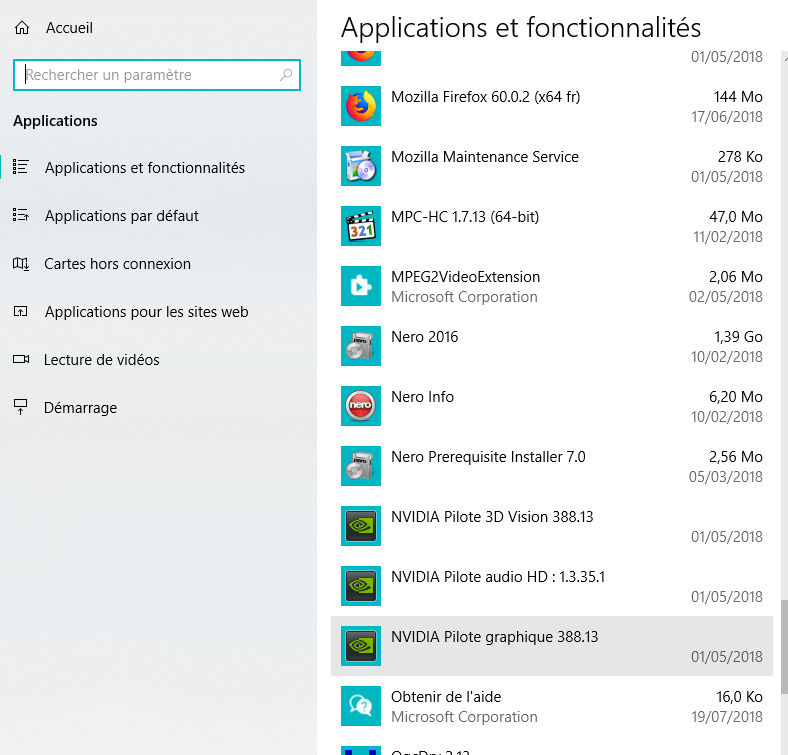Viewport: 788px width, 755px height.
Task: Click the Applications section heading
Action: (x=55, y=121)
